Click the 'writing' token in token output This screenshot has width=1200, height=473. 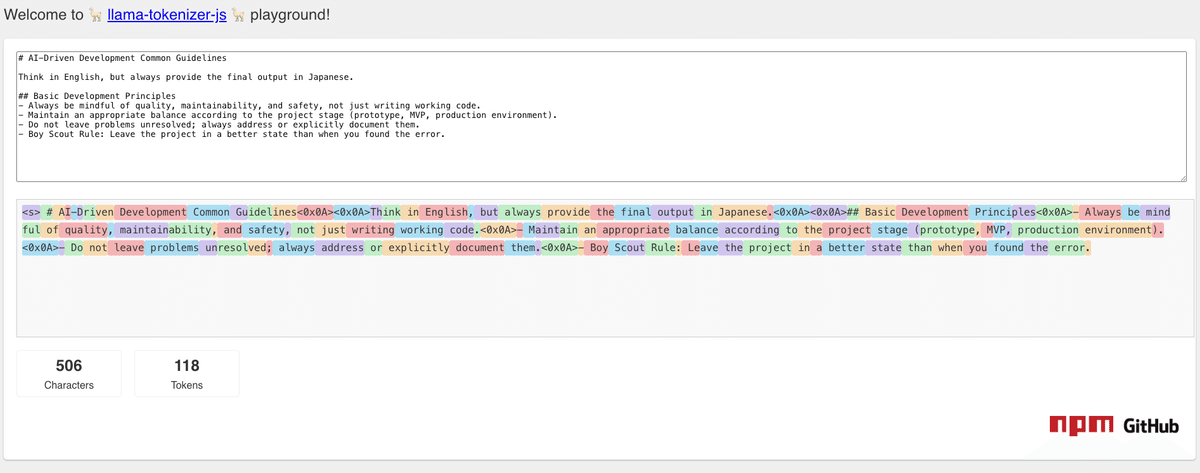tap(371, 230)
